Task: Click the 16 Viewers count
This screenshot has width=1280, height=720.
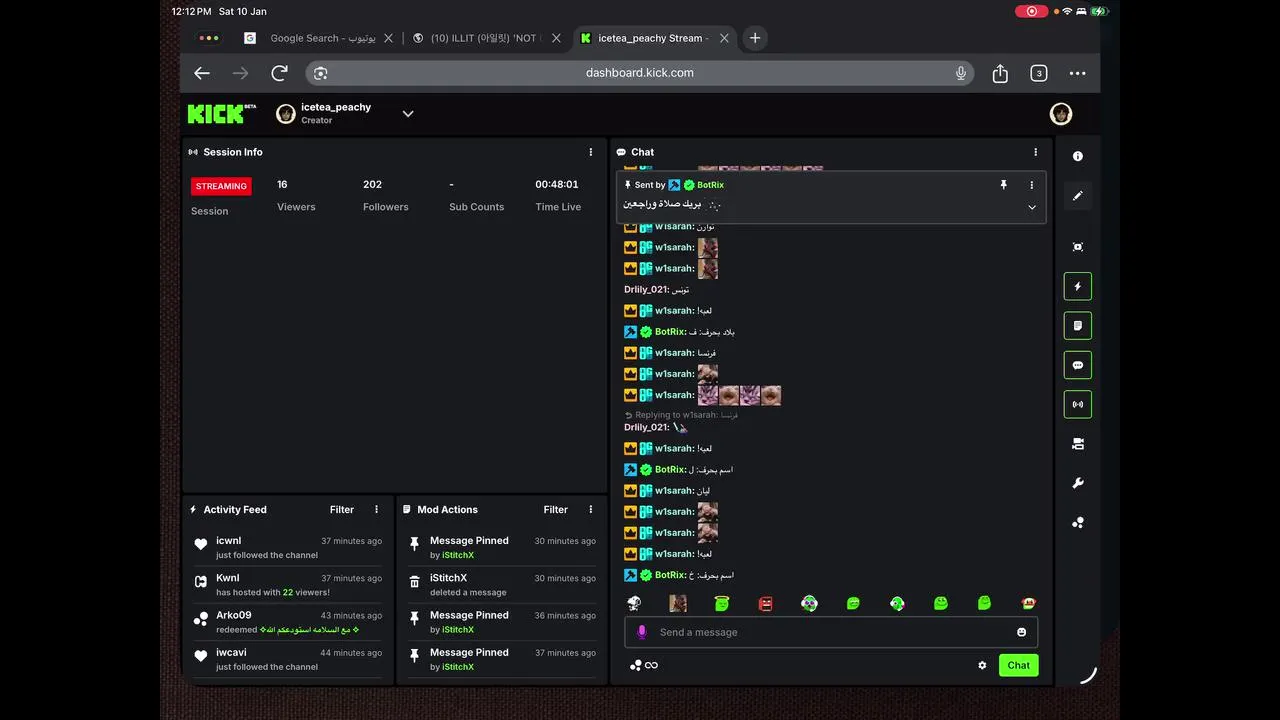Action: [x=282, y=184]
